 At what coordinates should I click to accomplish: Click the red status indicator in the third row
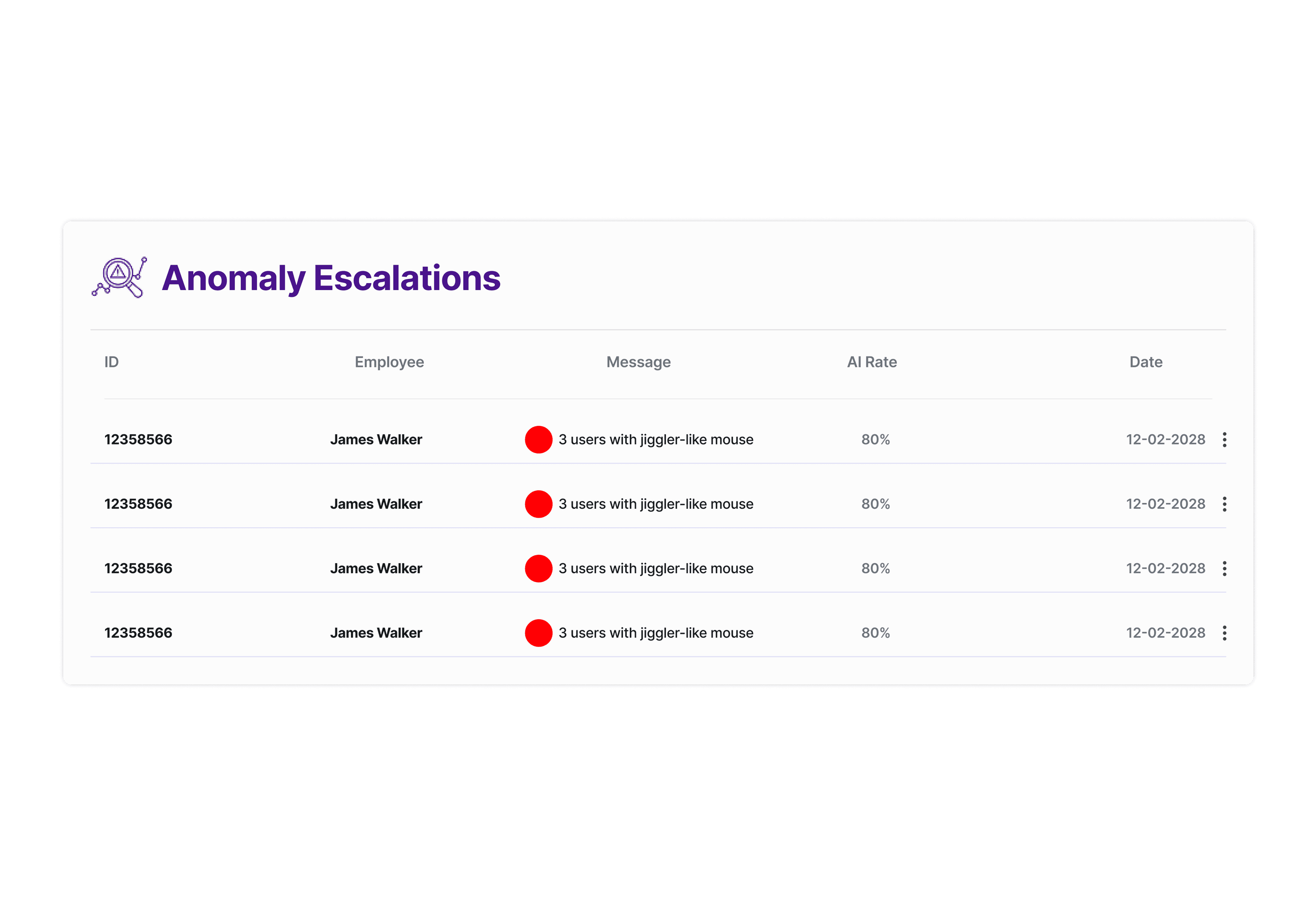pyautogui.click(x=538, y=568)
